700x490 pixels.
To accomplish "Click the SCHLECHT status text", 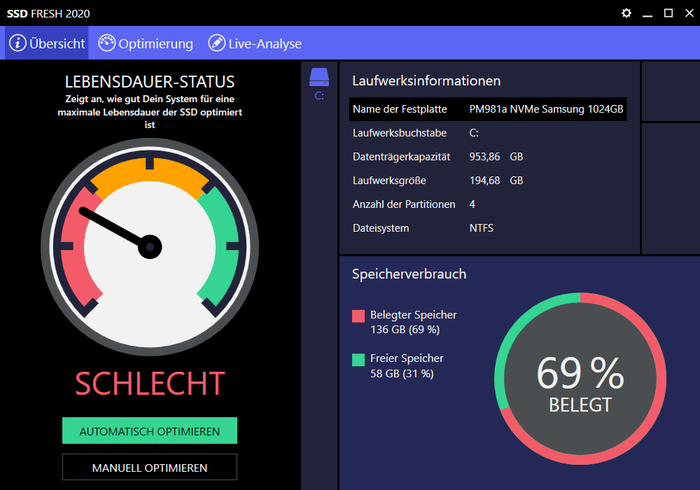I will pos(150,383).
